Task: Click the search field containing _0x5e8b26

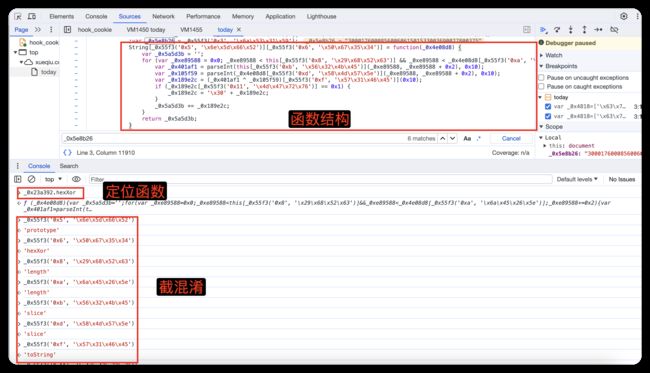Action: click(233, 138)
